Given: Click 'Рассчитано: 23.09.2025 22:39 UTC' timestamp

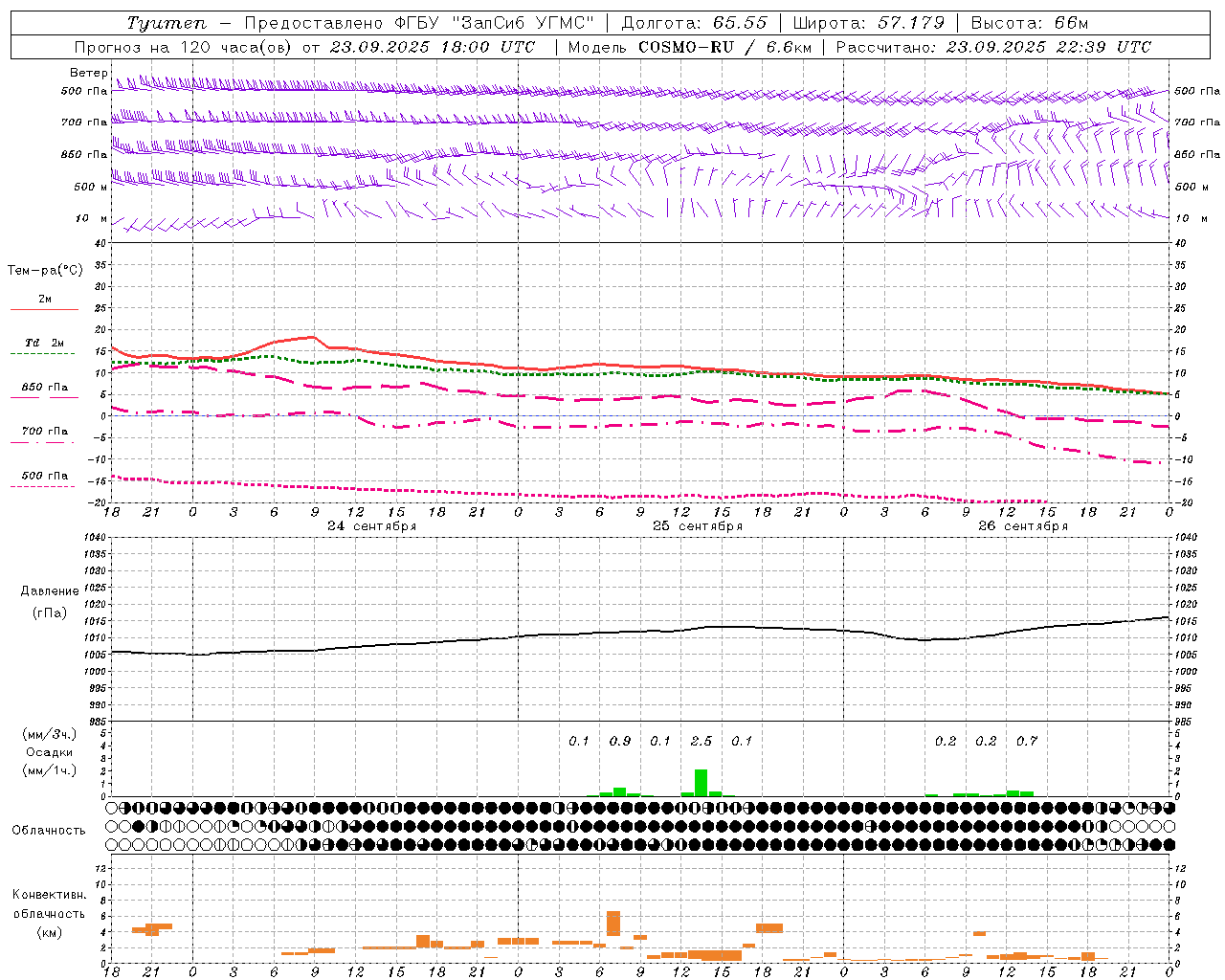Looking at the screenshot, I should pyautogui.click(x=993, y=47).
